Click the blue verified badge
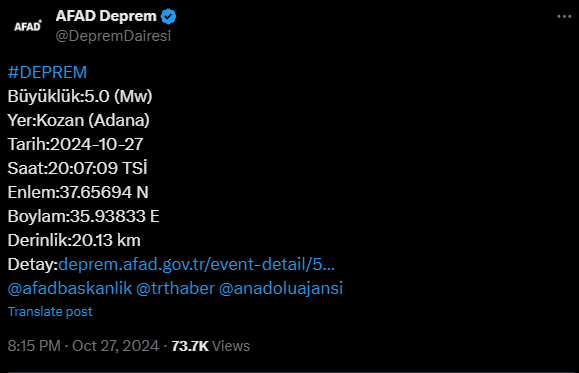 [169, 17]
